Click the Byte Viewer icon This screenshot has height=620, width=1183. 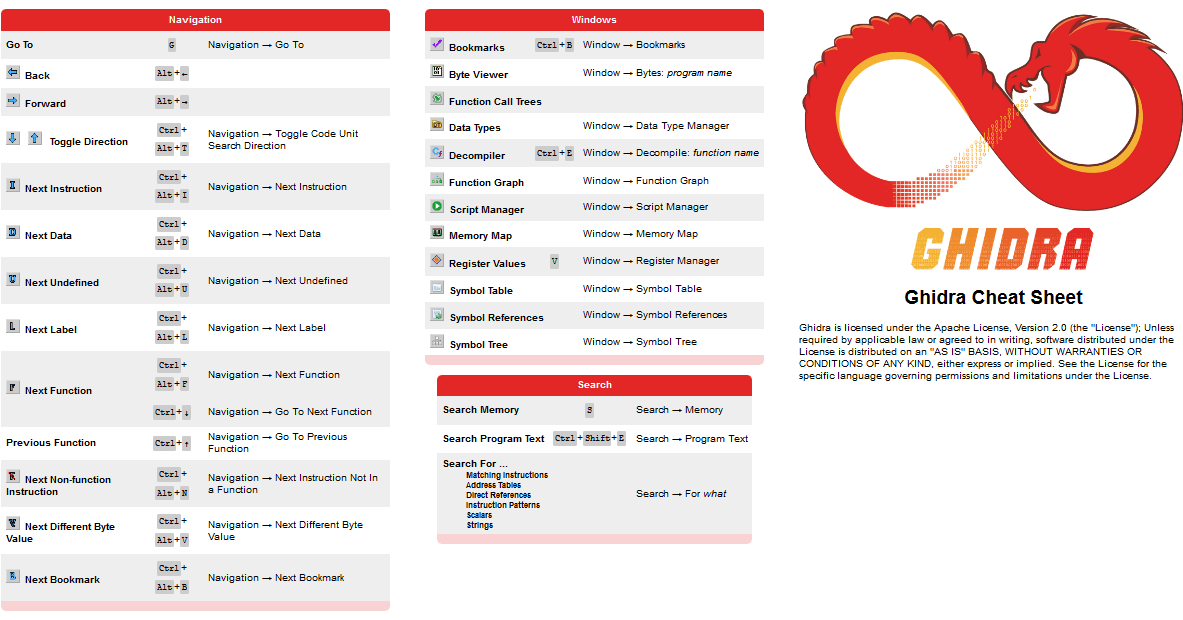pyautogui.click(x=437, y=71)
